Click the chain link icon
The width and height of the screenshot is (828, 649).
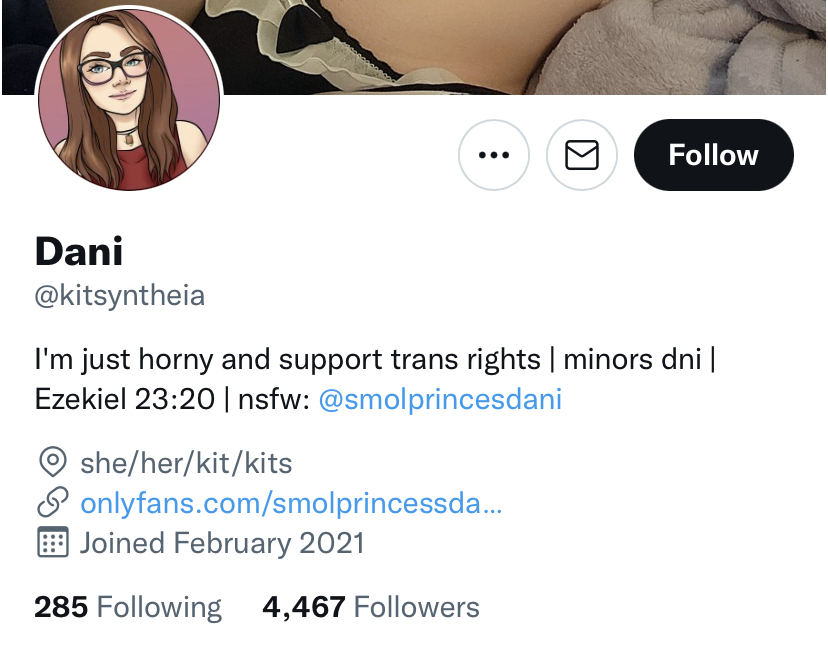click(53, 502)
